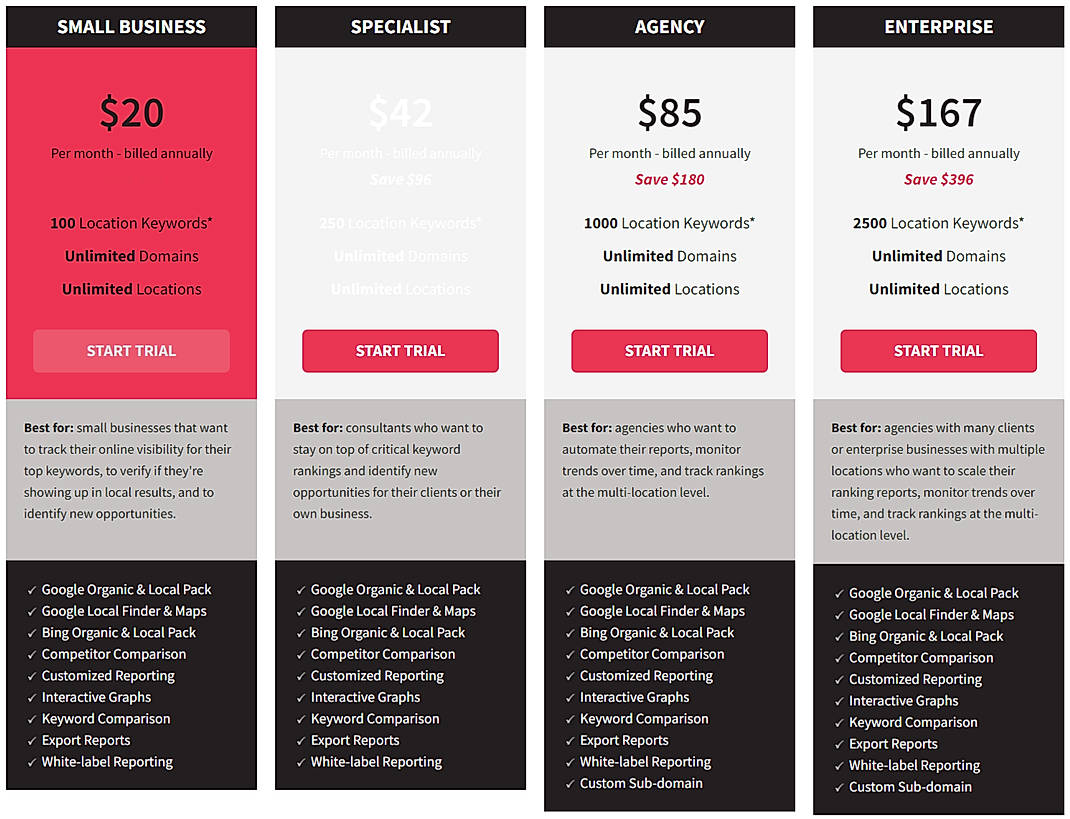Image resolution: width=1070 pixels, height=819 pixels.
Task: Click START TRIAL under the Enterprise plan
Action: point(938,351)
